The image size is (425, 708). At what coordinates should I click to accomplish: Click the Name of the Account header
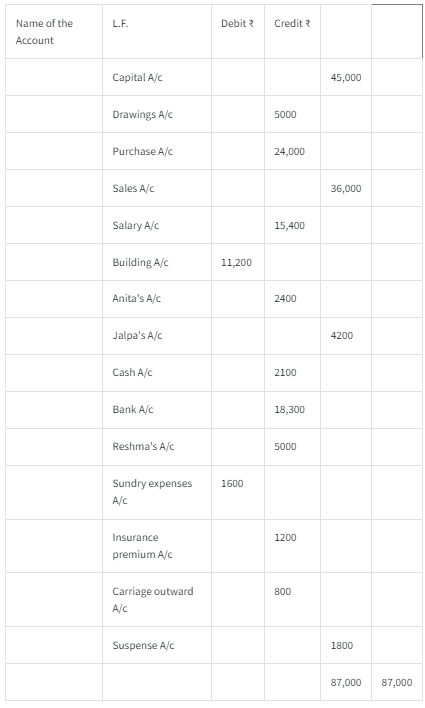(44, 32)
